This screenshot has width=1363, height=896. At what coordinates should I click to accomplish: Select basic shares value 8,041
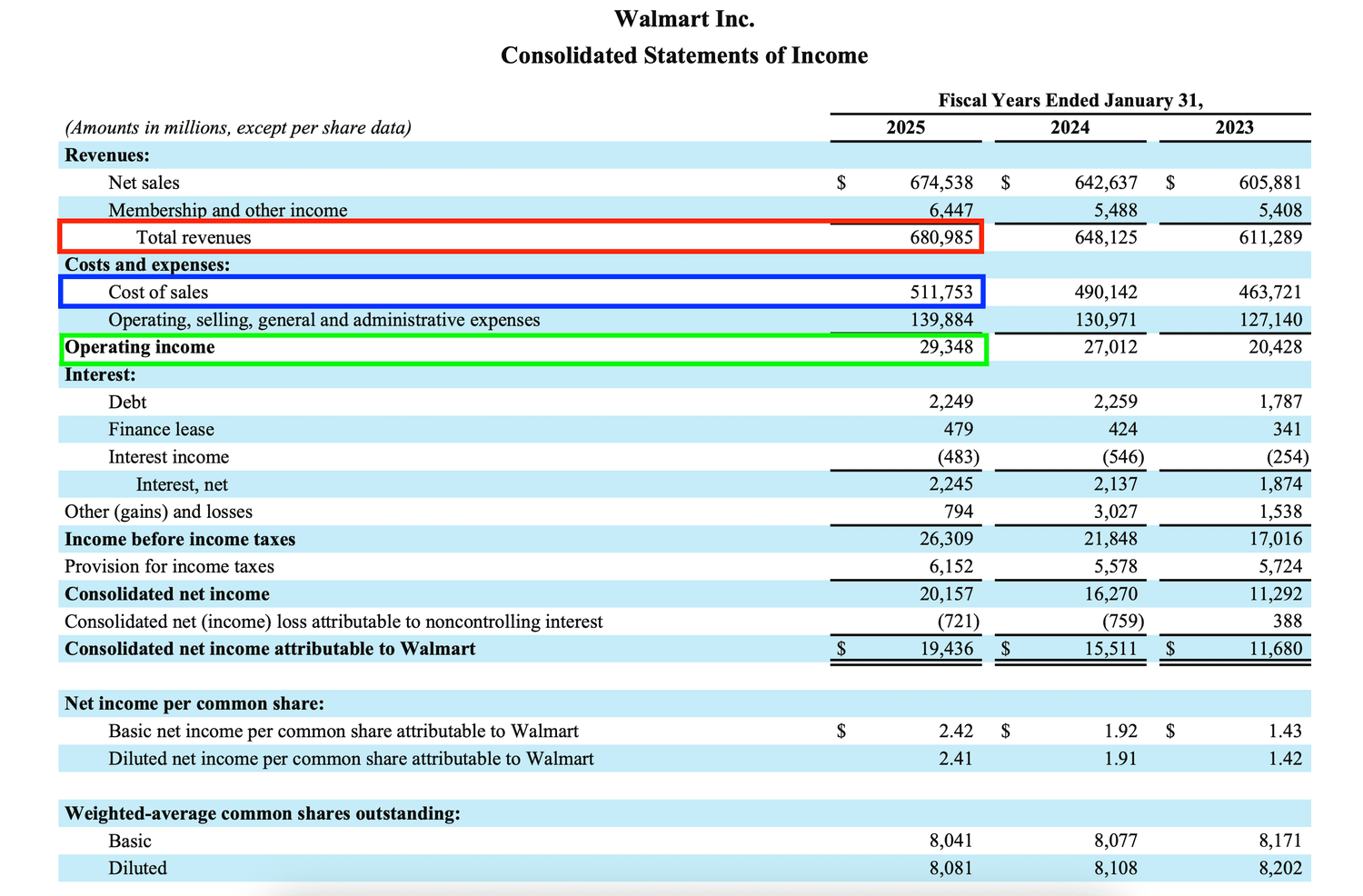[x=951, y=841]
